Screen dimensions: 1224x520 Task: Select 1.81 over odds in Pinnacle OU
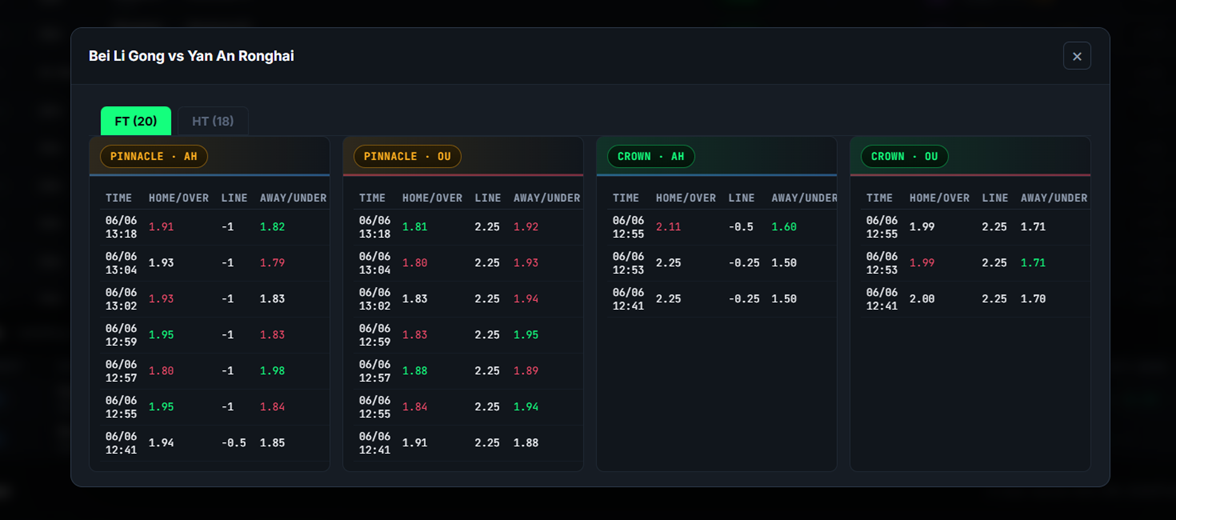click(415, 227)
